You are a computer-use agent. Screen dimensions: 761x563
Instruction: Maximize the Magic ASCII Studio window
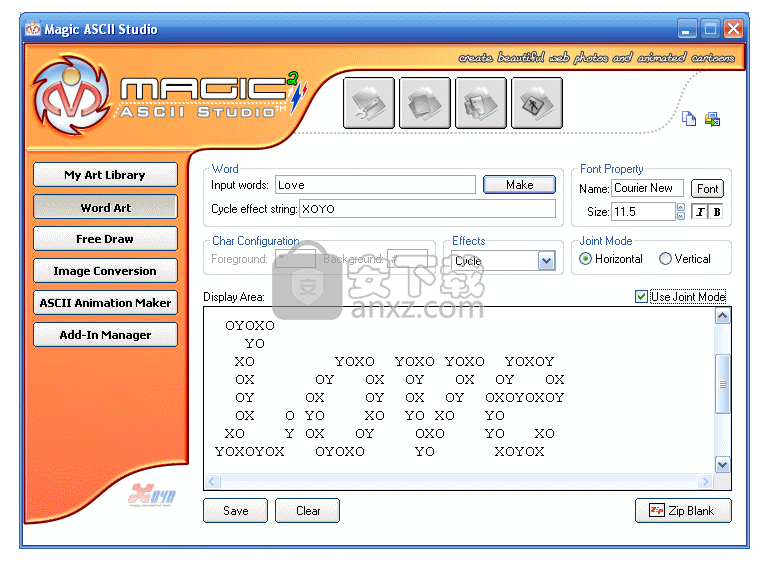[710, 29]
